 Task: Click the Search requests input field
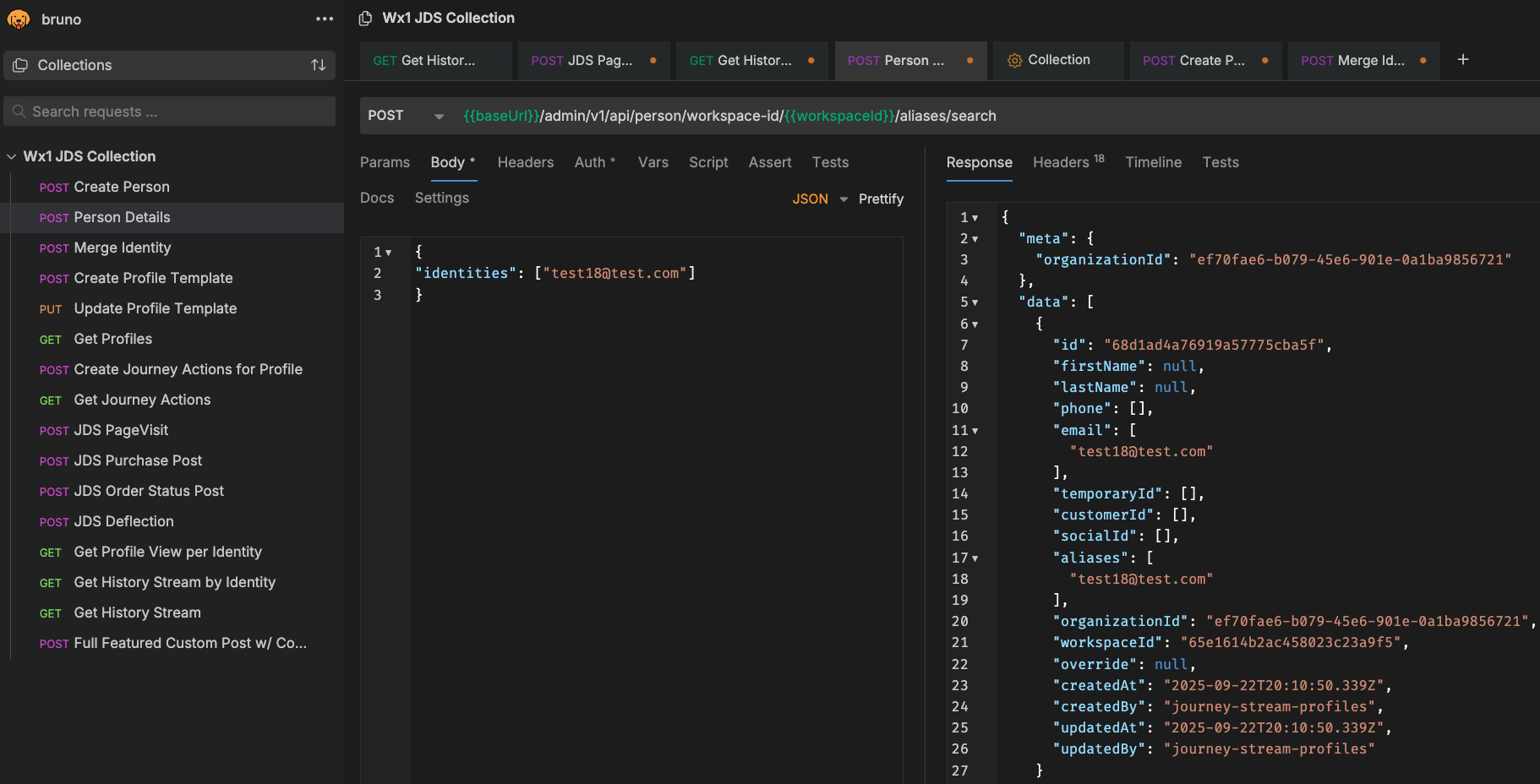[x=169, y=112]
